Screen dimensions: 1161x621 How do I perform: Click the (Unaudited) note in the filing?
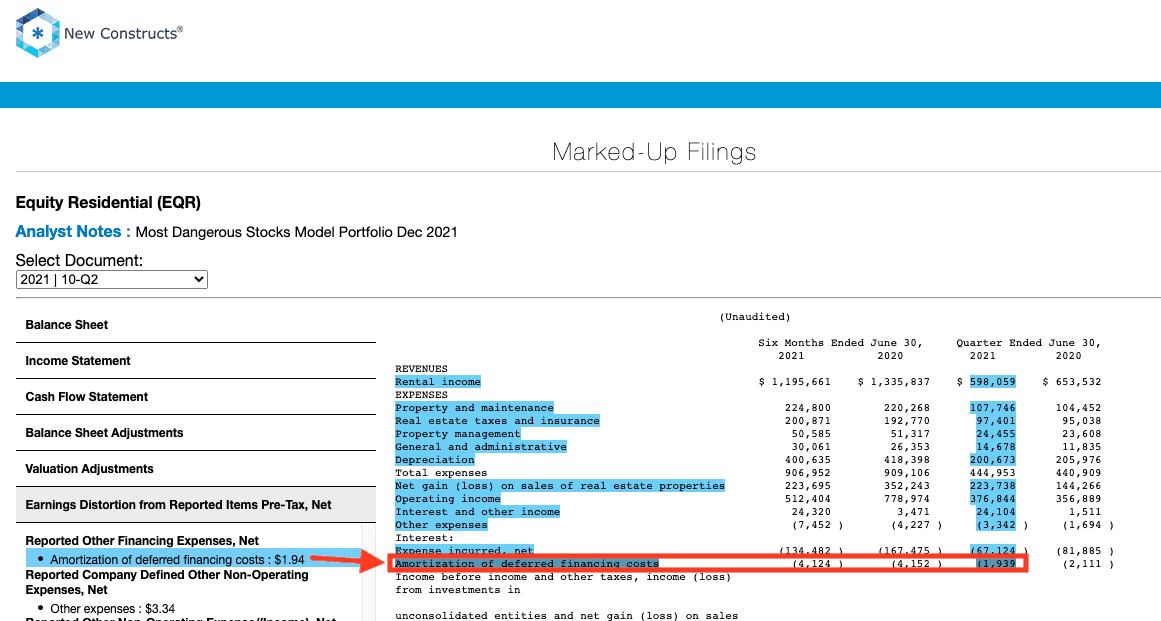point(755,317)
